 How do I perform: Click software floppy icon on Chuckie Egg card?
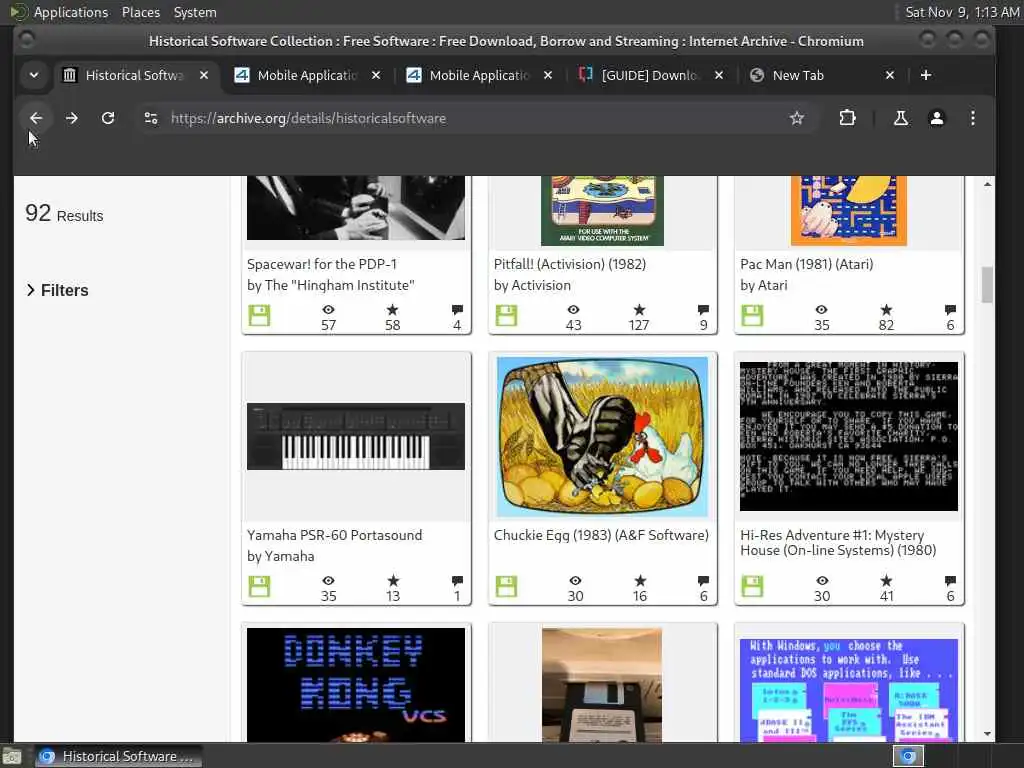point(506,586)
